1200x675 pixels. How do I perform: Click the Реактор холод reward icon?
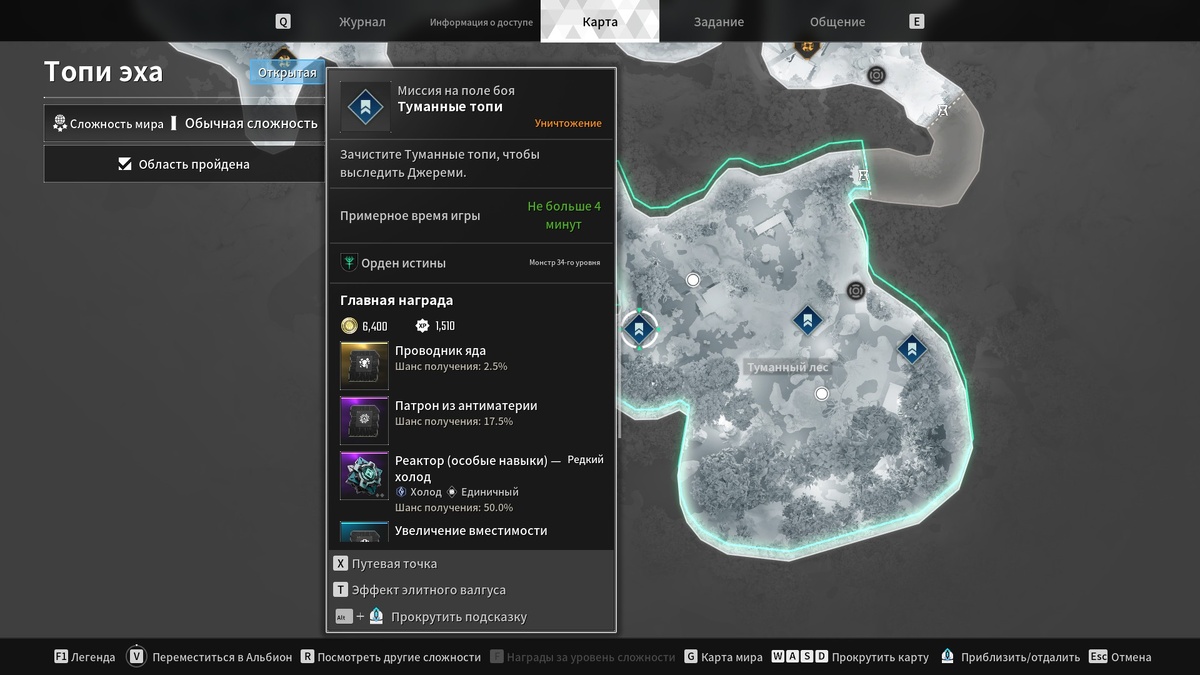tap(365, 476)
